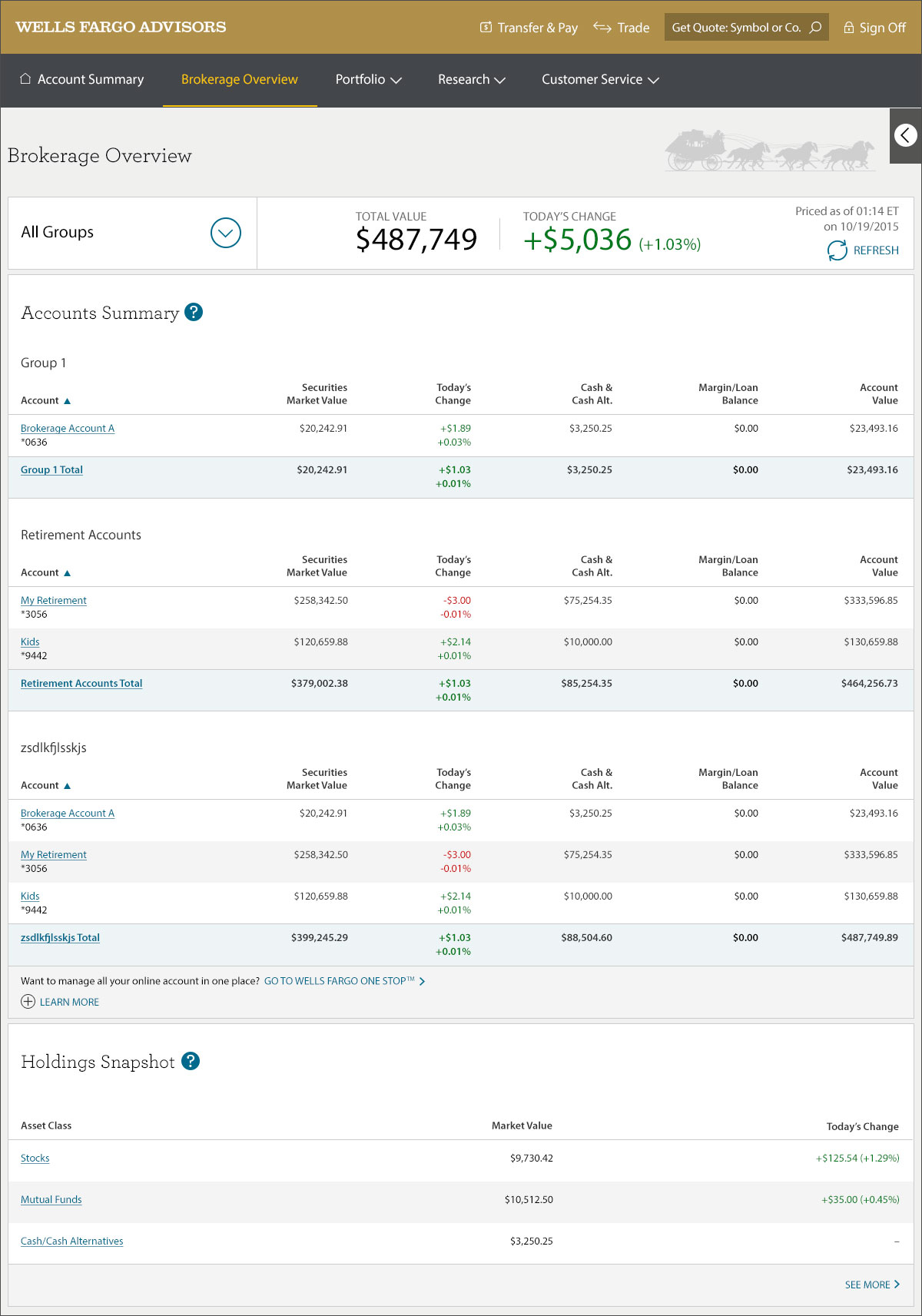922x1316 pixels.
Task: Click the Wells Fargo Advisors logo
Action: click(x=121, y=27)
